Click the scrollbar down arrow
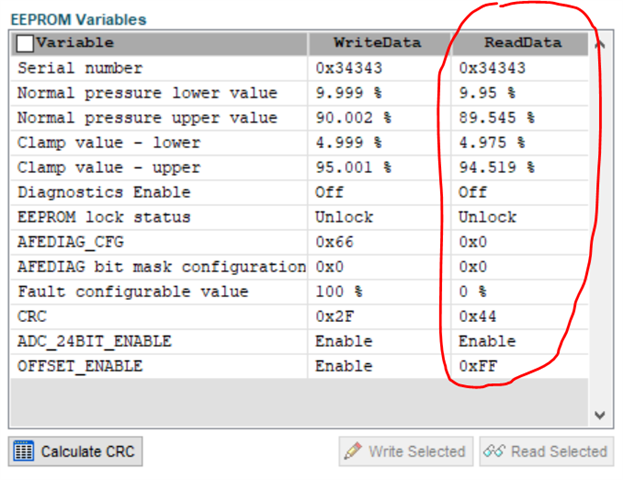623x480 pixels. 600,414
